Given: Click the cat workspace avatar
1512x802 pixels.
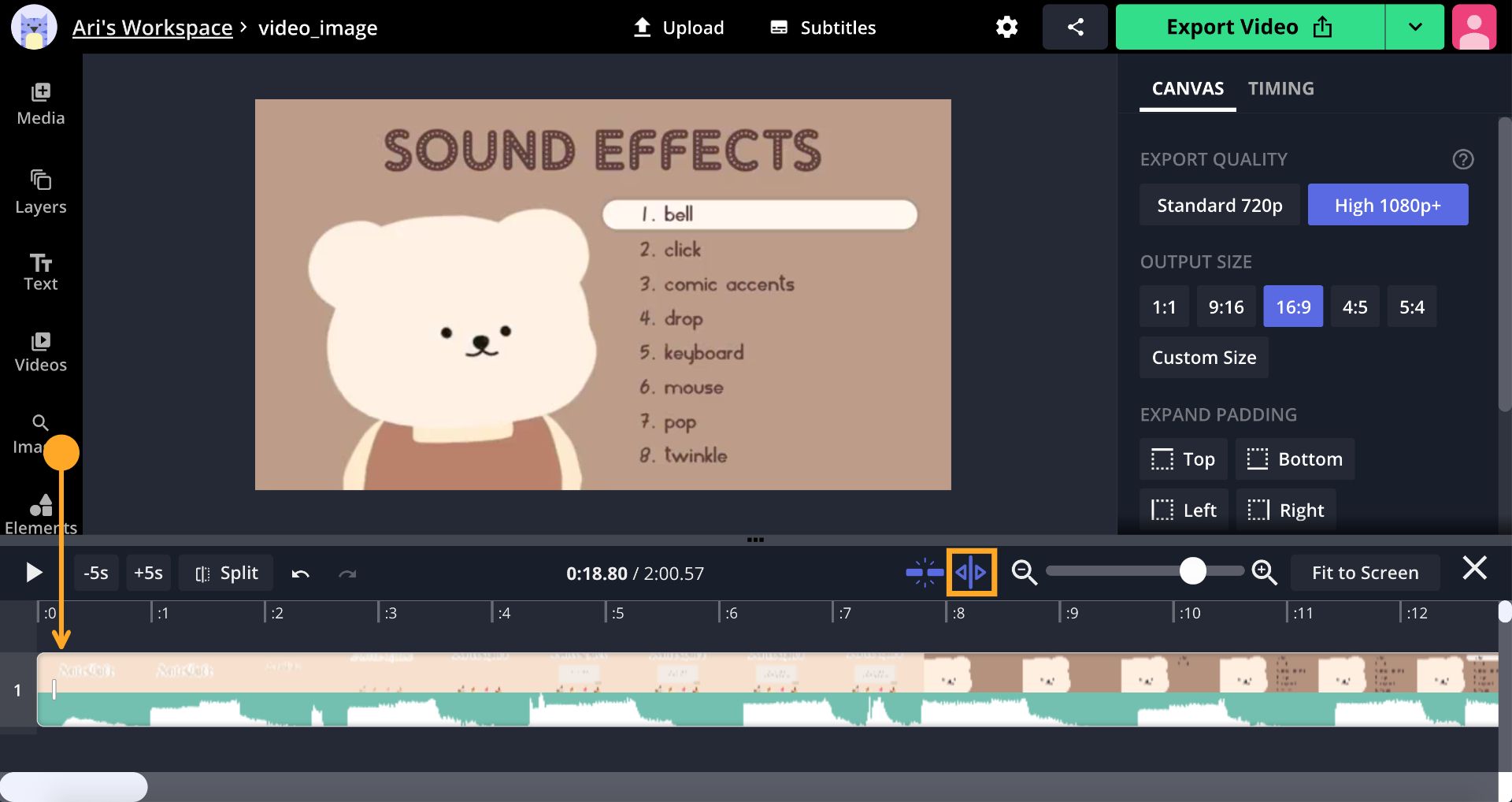Looking at the screenshot, I should point(34,27).
